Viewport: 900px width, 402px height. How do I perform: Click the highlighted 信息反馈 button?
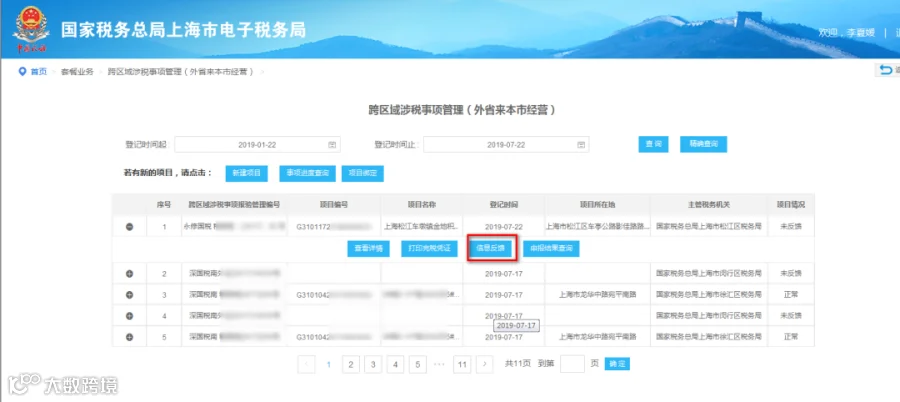[x=490, y=249]
